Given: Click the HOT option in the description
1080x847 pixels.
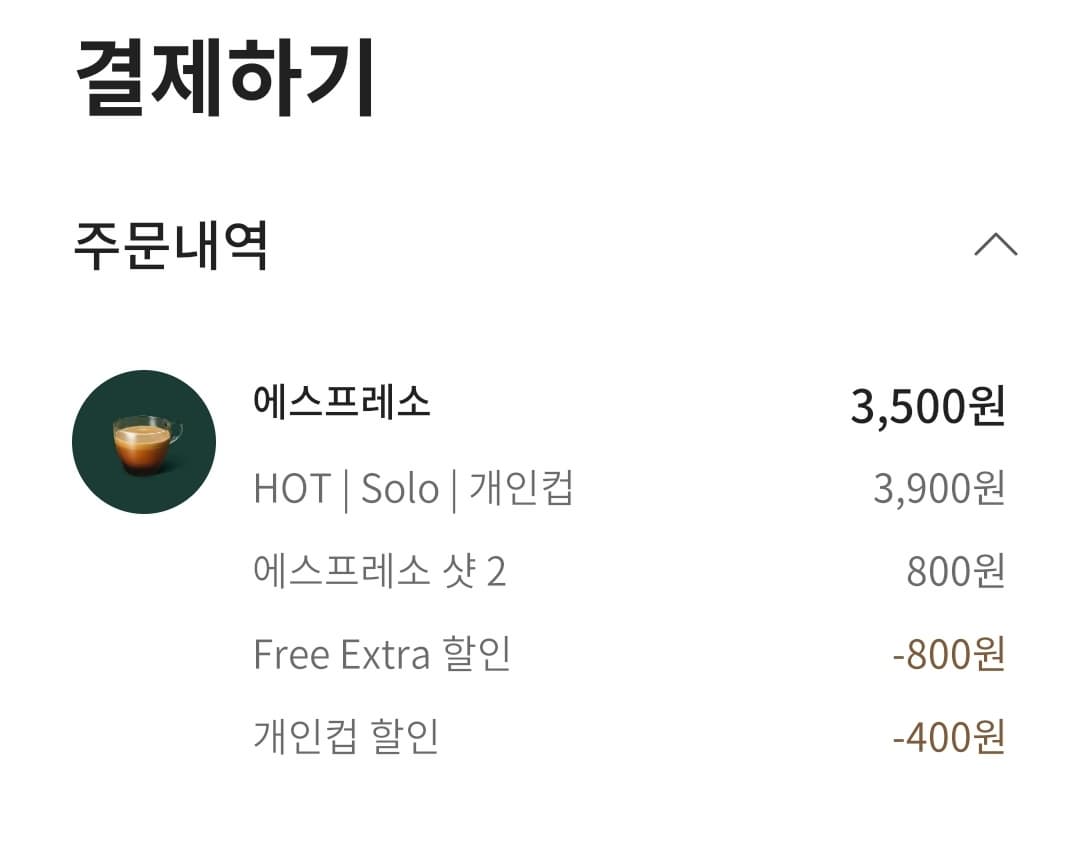Looking at the screenshot, I should pyautogui.click(x=293, y=488).
